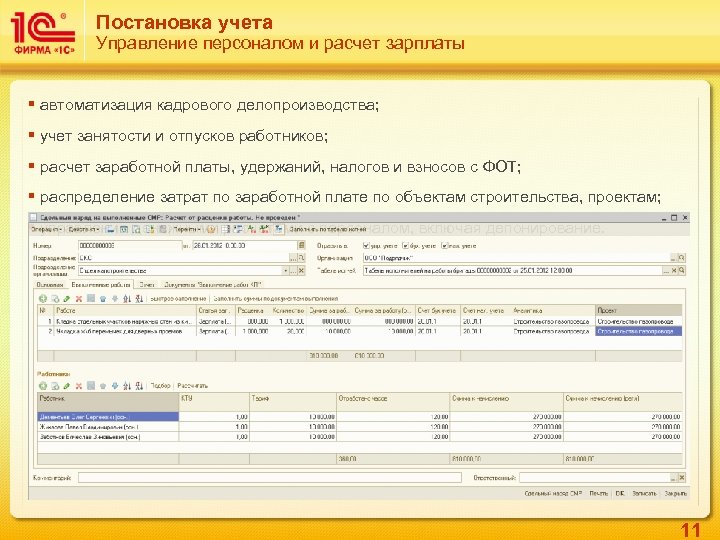Open the Действия dropdown menu
Viewport: 720px width, 540px height.
click(84, 229)
